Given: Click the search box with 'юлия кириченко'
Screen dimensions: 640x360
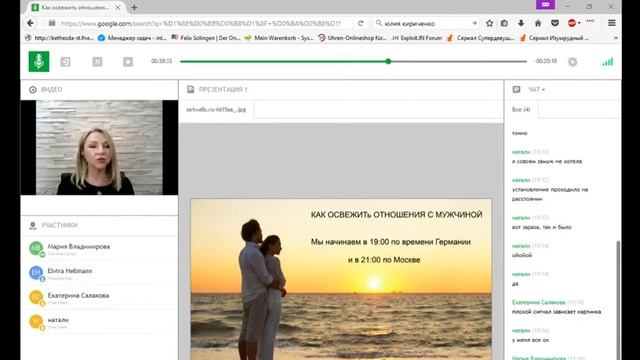Looking at the screenshot, I should (x=427, y=24).
